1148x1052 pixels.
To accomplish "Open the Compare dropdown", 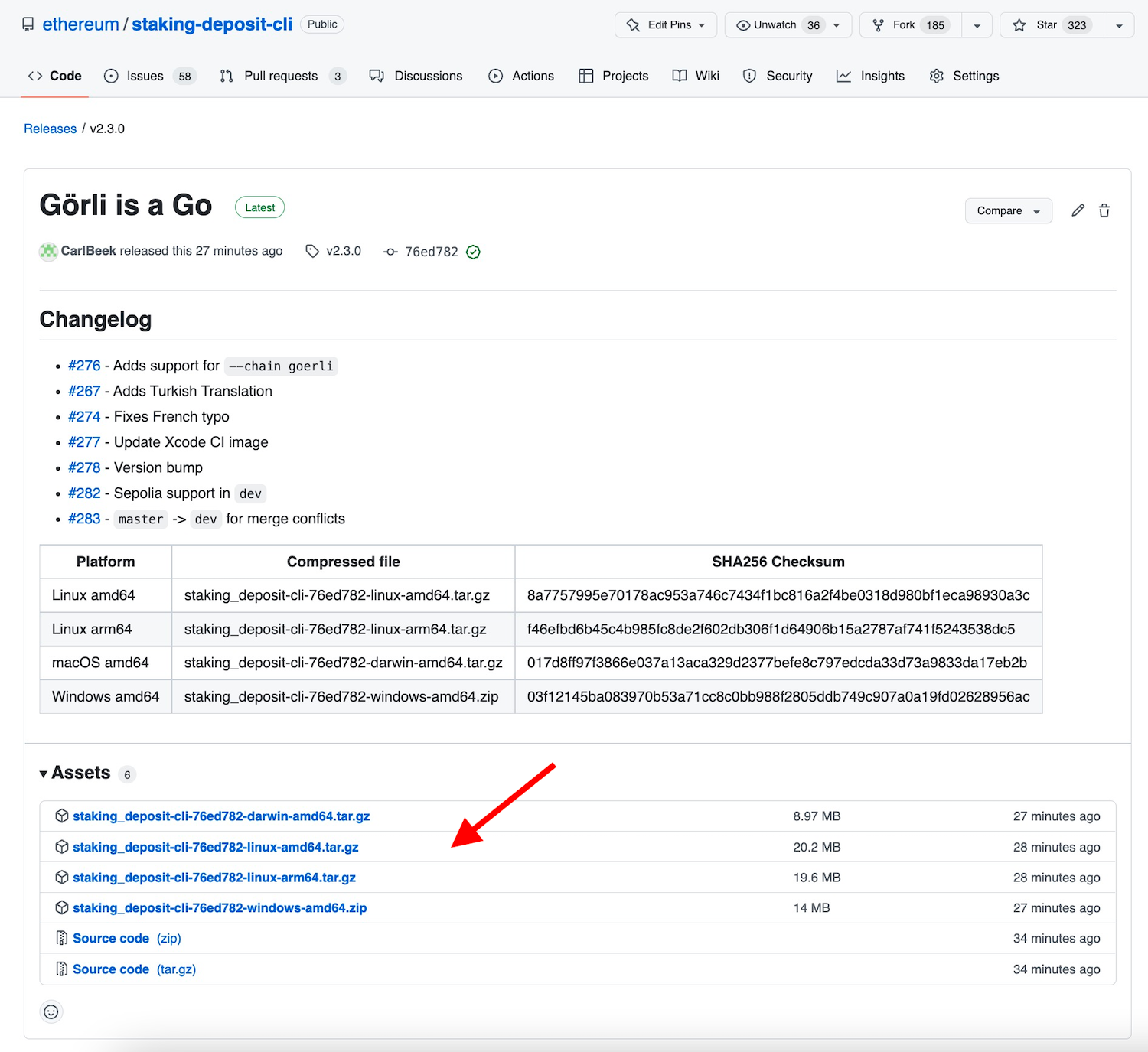I will point(1008,210).
